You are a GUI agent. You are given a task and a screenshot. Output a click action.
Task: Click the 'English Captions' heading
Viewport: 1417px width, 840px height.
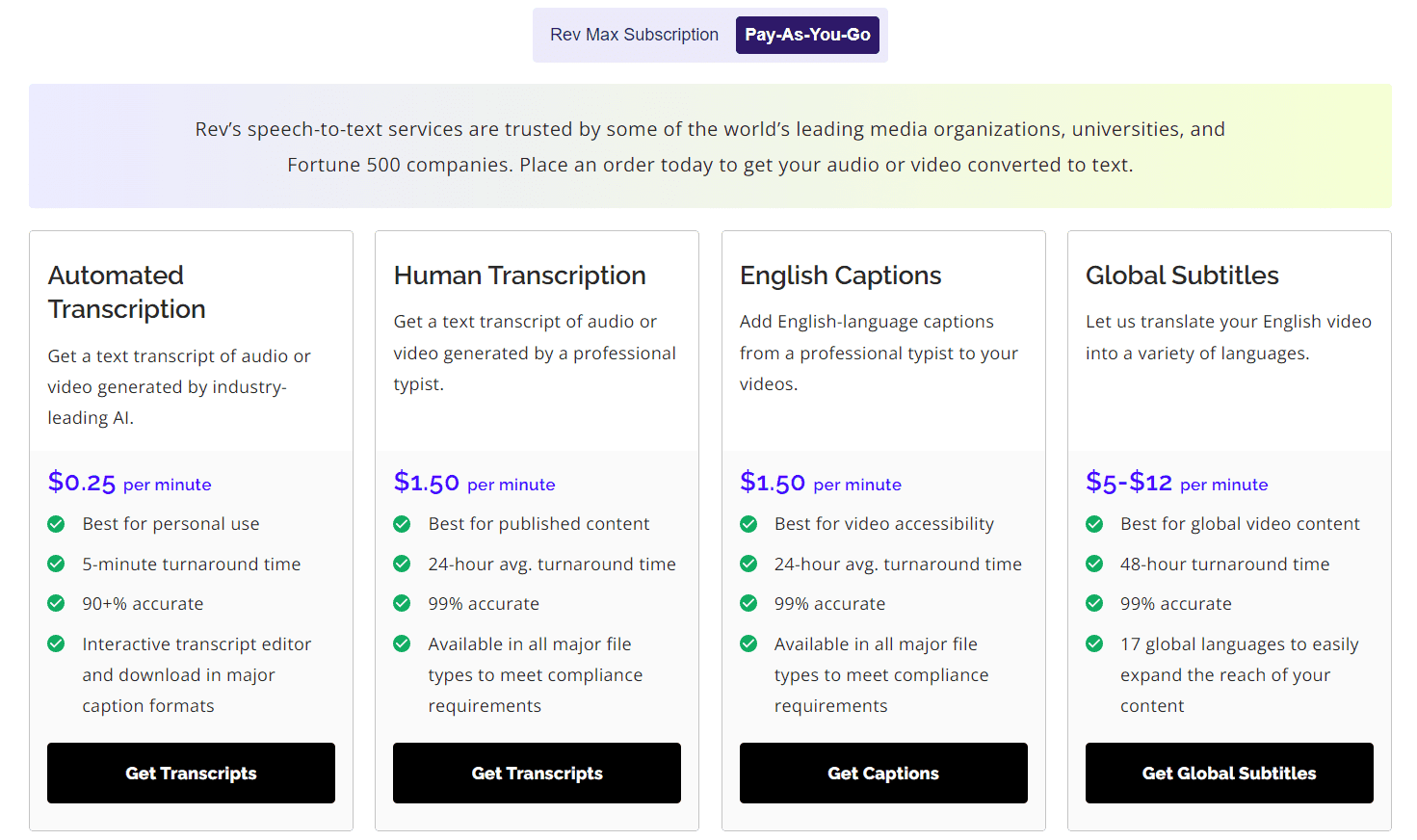point(841,276)
